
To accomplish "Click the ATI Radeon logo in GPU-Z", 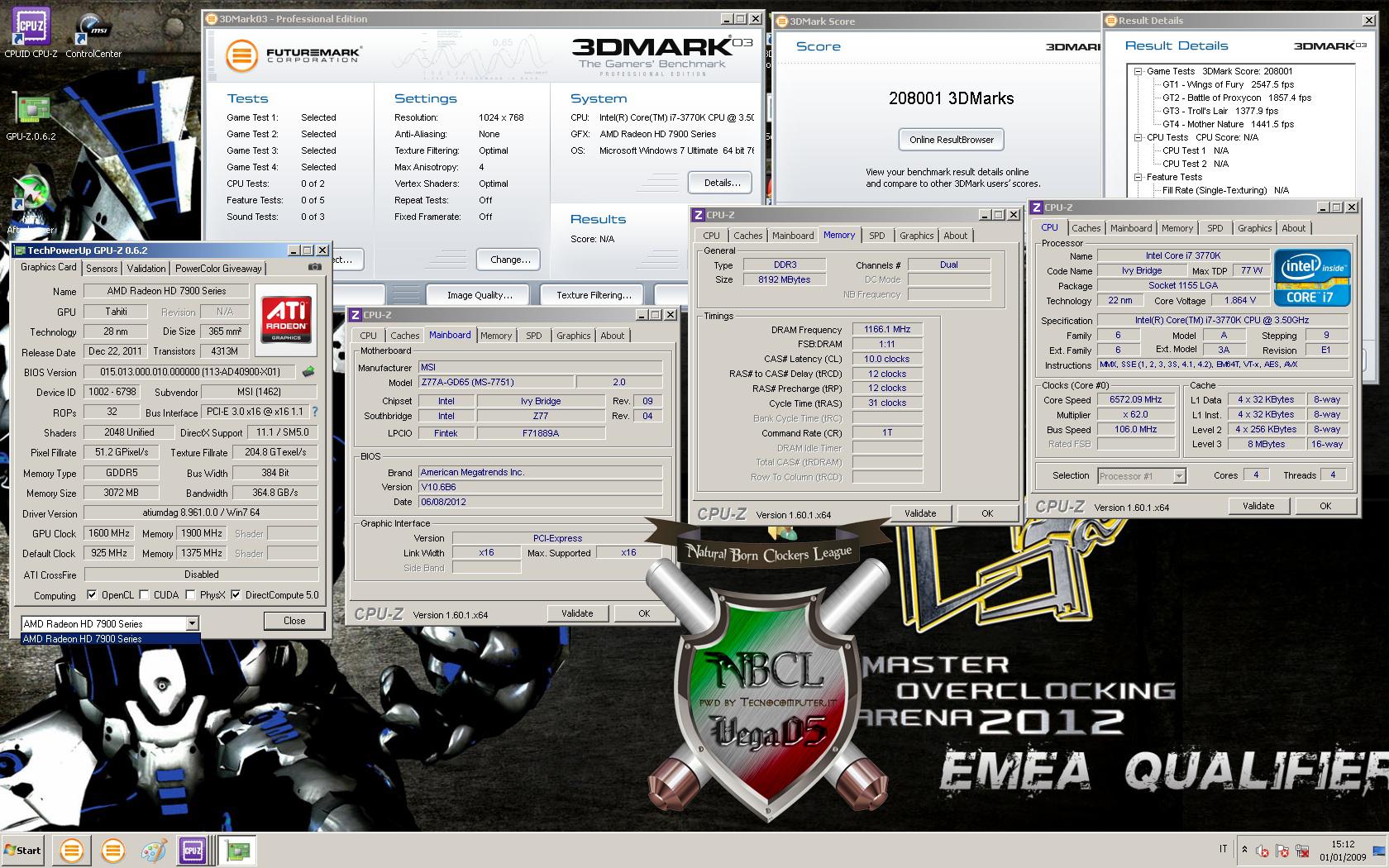I will (x=286, y=320).
